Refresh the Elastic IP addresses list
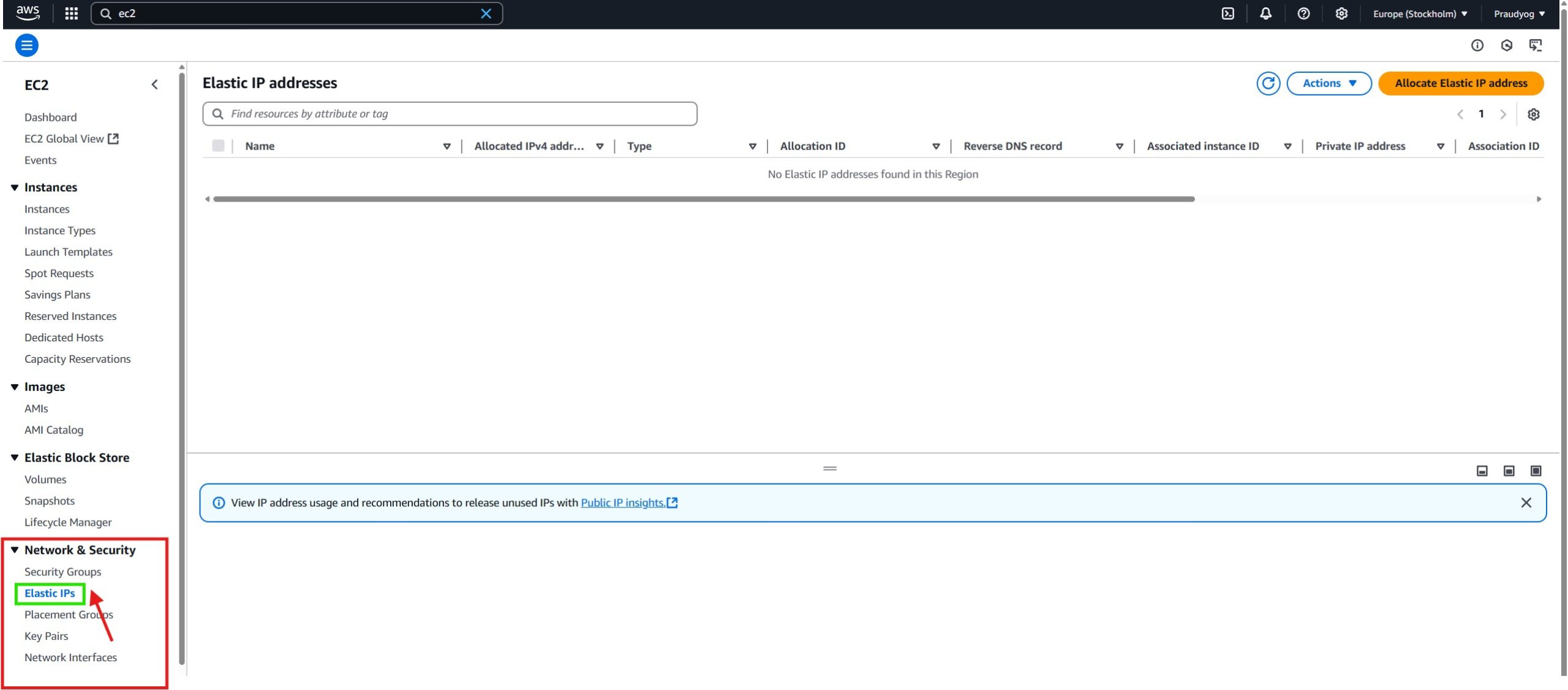Image resolution: width=1568 pixels, height=690 pixels. pos(1268,83)
